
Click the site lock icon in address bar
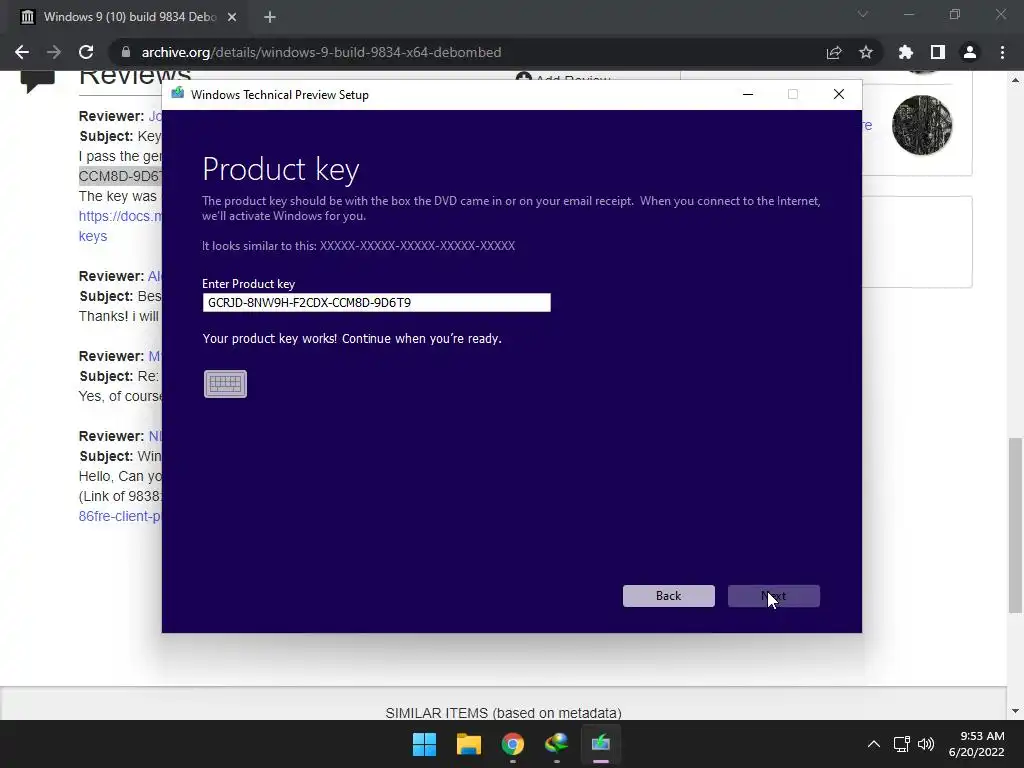coord(126,52)
